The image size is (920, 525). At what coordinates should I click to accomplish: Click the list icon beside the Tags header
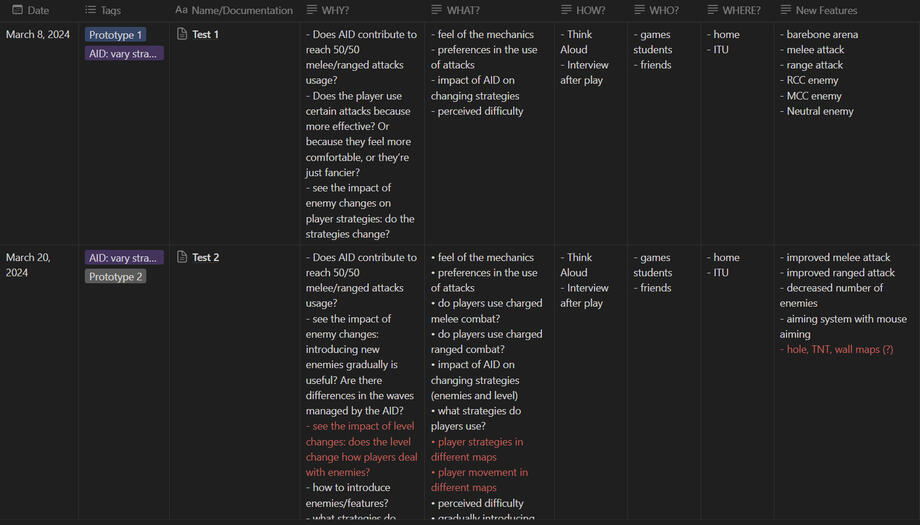(90, 10)
